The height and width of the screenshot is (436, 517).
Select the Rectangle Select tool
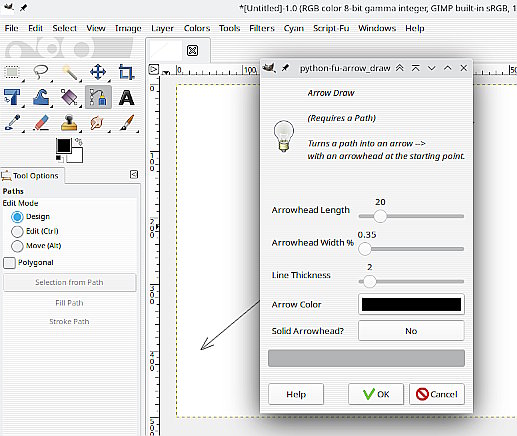[x=12, y=72]
